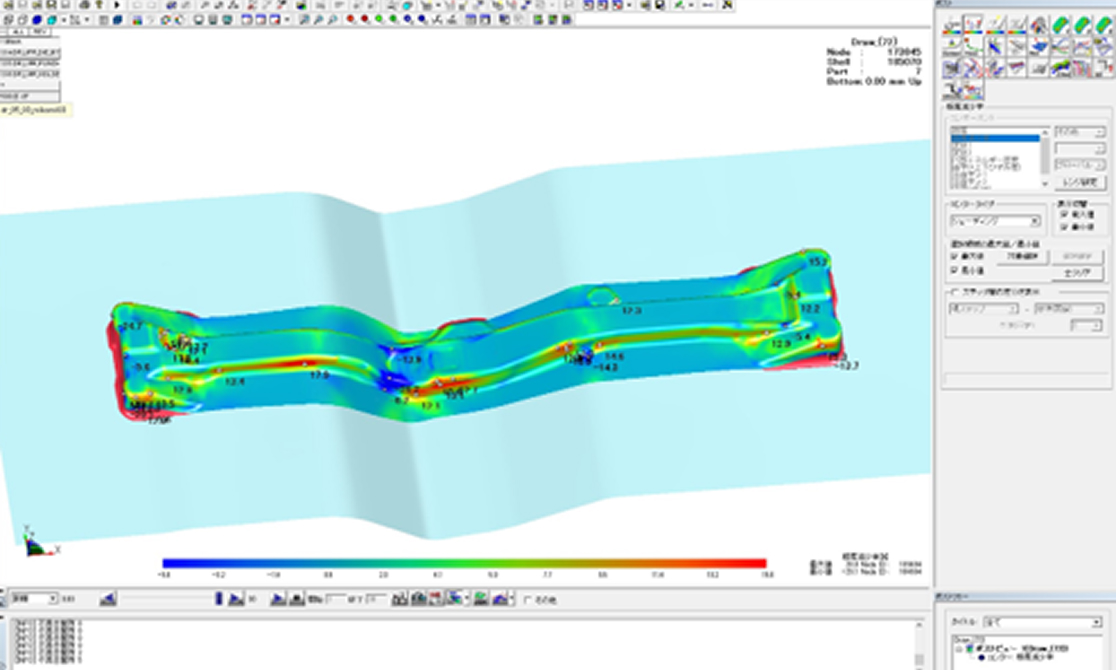This screenshot has width=1116, height=670.
Task: Click the animation frame slider in bottom toolbar
Action: click(x=165, y=599)
